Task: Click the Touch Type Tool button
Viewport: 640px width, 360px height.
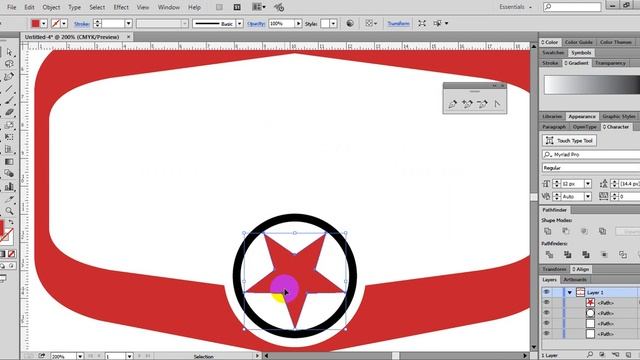Action: tap(569, 140)
